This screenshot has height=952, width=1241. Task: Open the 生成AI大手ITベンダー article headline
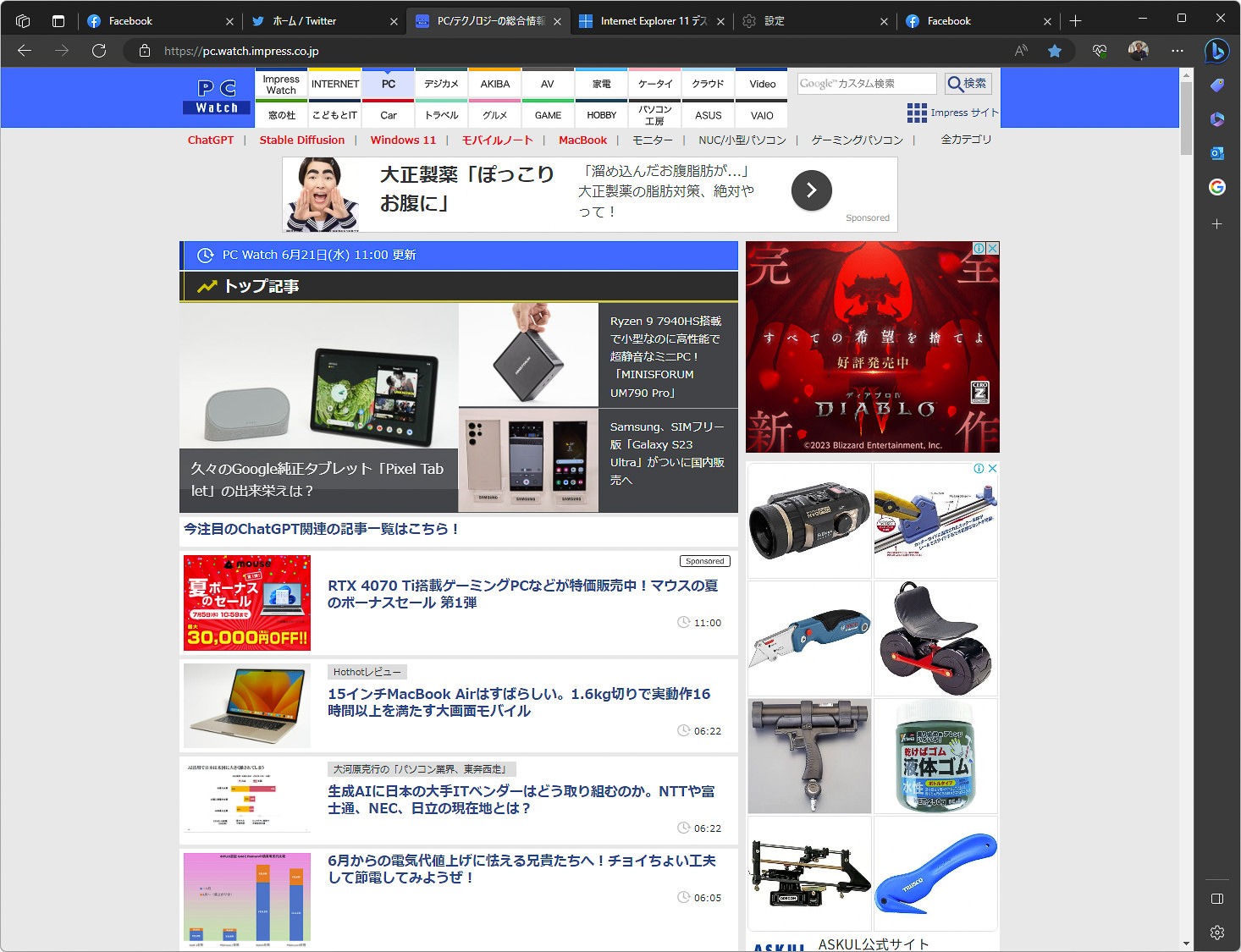pyautogui.click(x=521, y=800)
